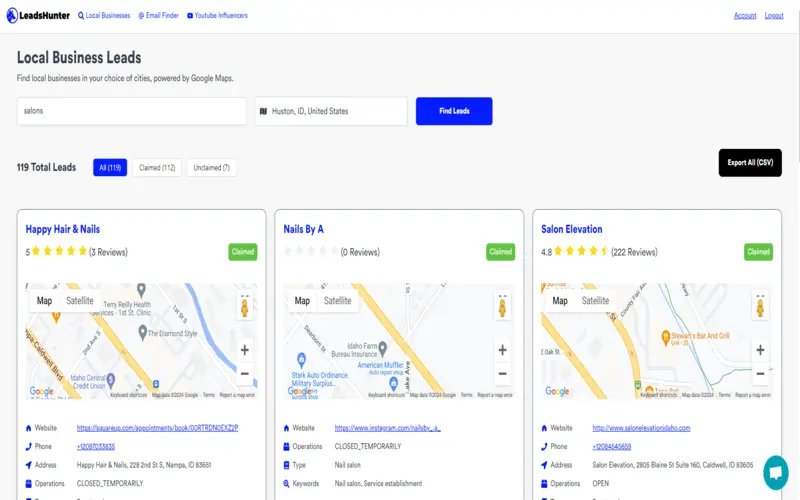Click Street View pegman on Happy Hair map
Image resolution: width=800 pixels, height=500 pixels.
244,307
